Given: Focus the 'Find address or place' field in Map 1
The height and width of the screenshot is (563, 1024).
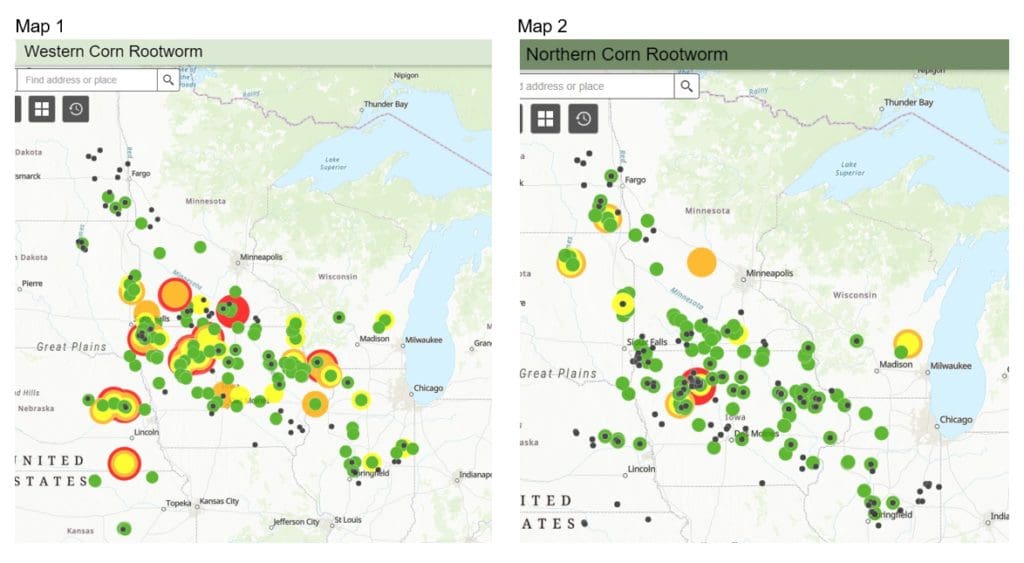Looking at the screenshot, I should pos(88,80).
